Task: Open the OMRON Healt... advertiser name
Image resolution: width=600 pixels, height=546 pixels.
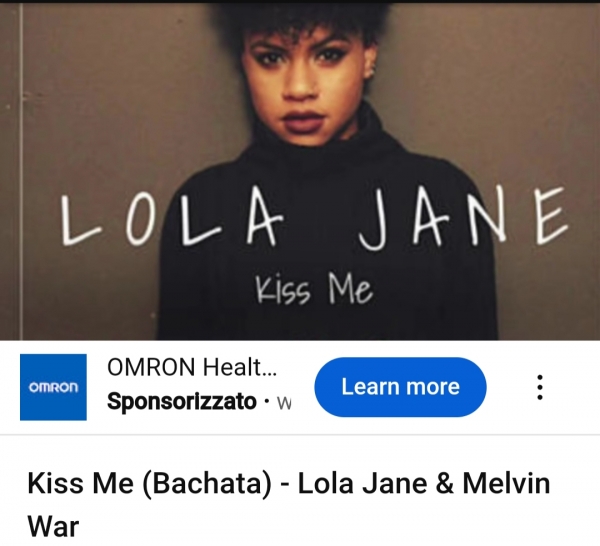Action: [192, 367]
